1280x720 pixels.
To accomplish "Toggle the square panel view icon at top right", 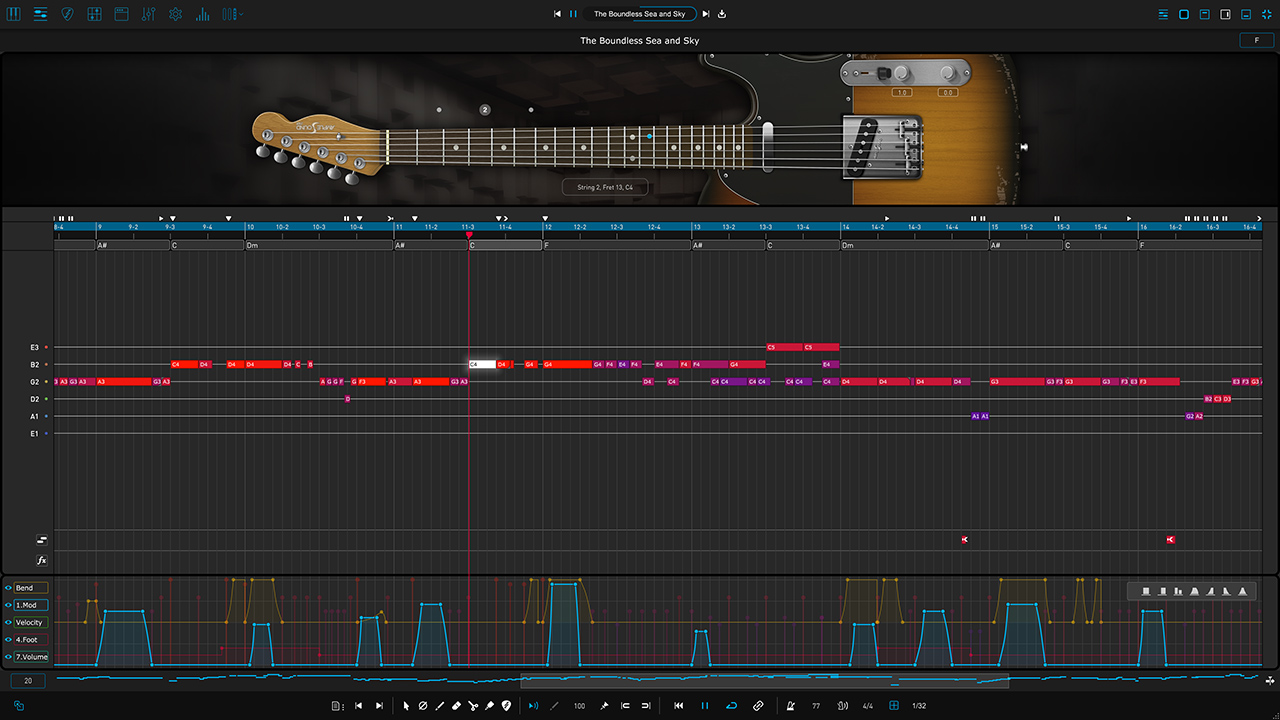I will tap(1184, 14).
